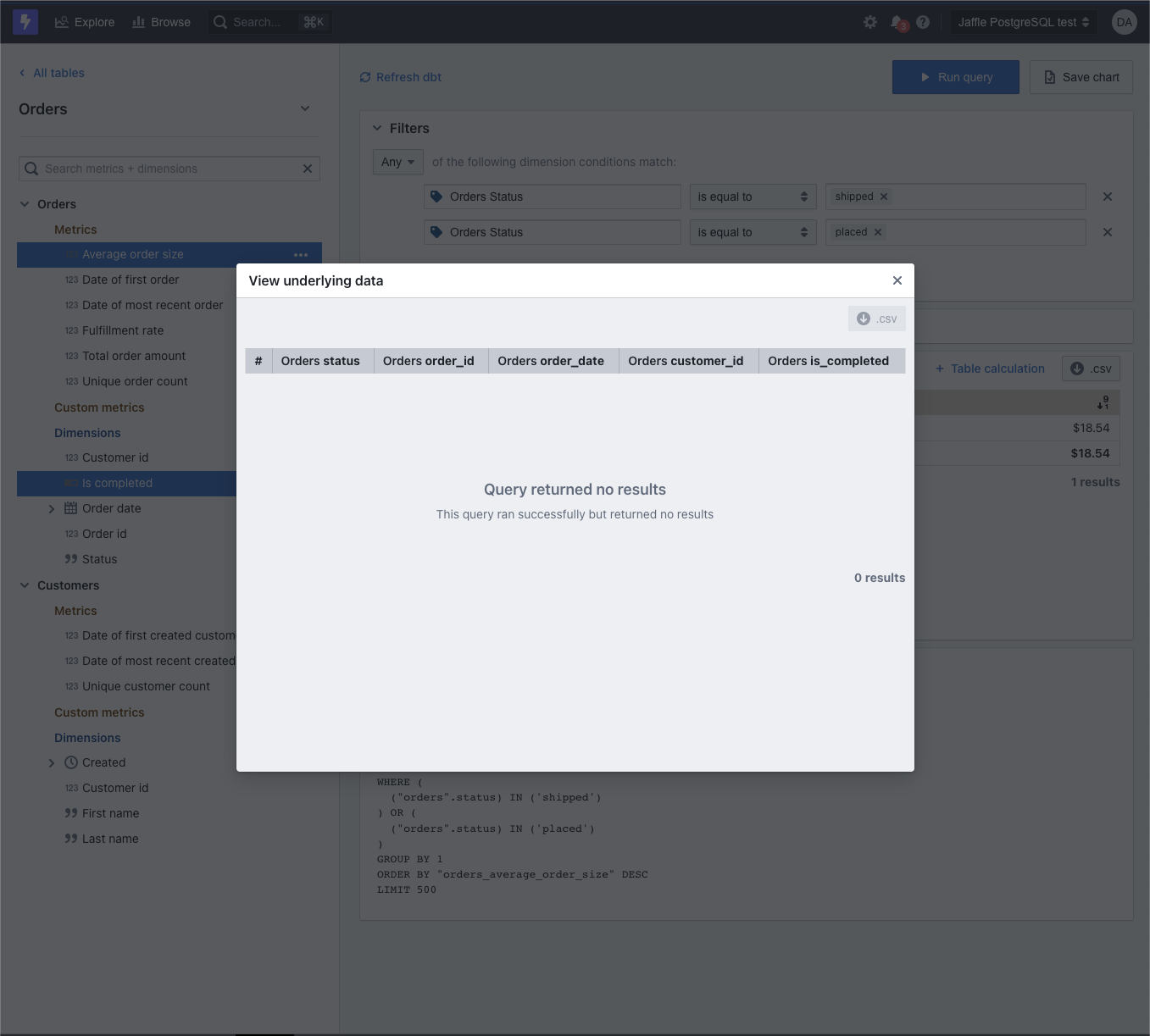Open the notifications bell
The image size is (1150, 1036).
click(x=897, y=22)
